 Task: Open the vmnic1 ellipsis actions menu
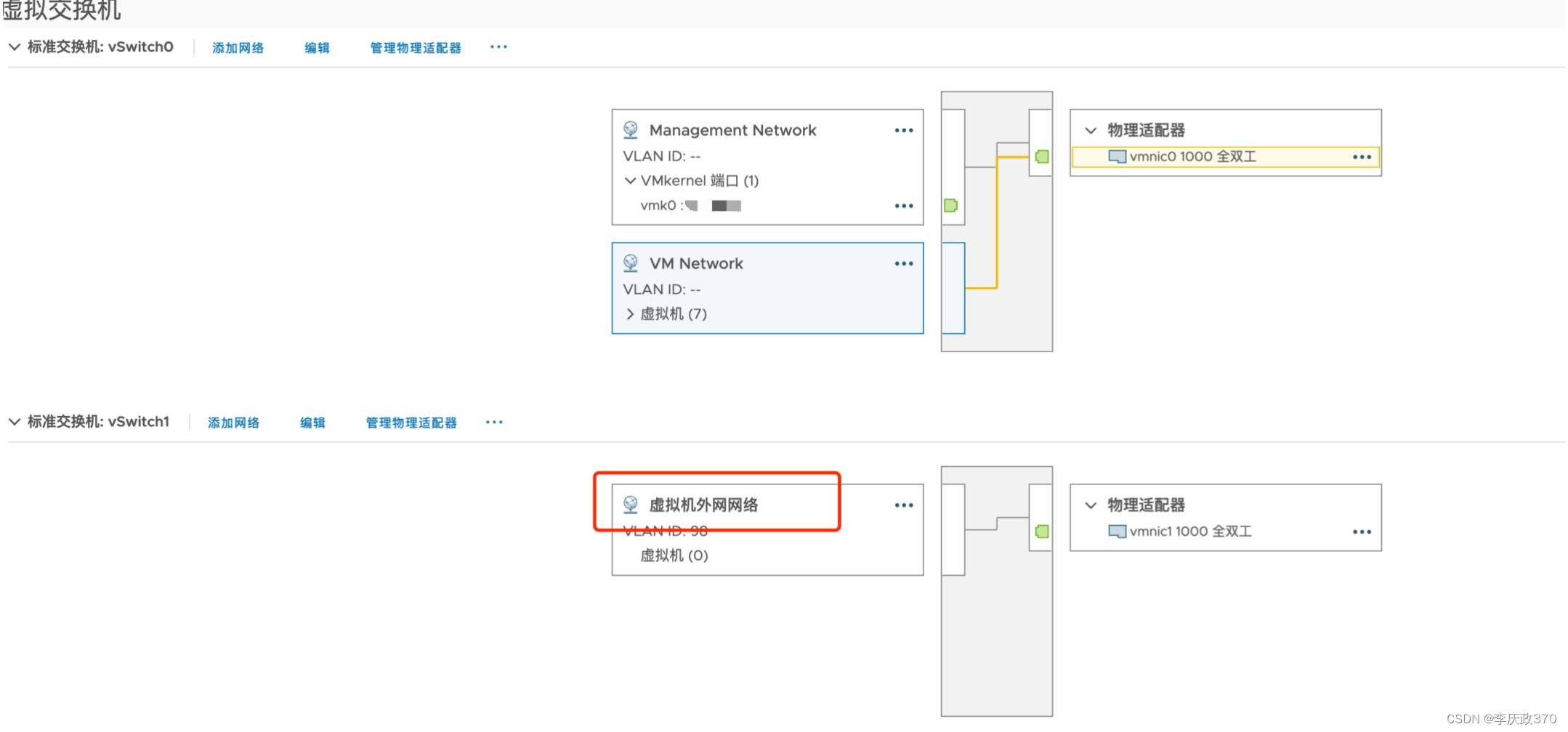pyautogui.click(x=1362, y=532)
